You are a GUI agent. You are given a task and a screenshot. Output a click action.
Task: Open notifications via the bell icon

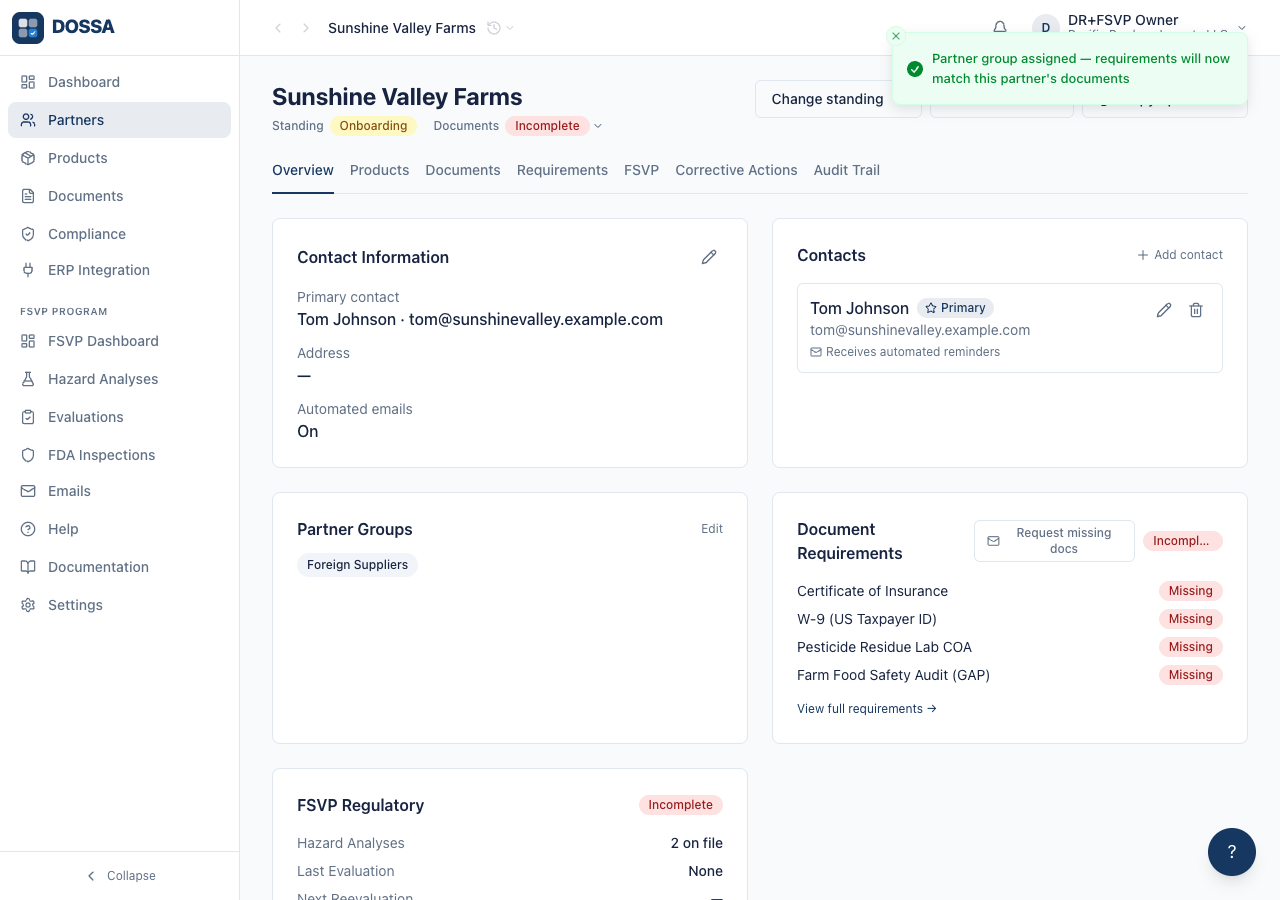[1000, 28]
